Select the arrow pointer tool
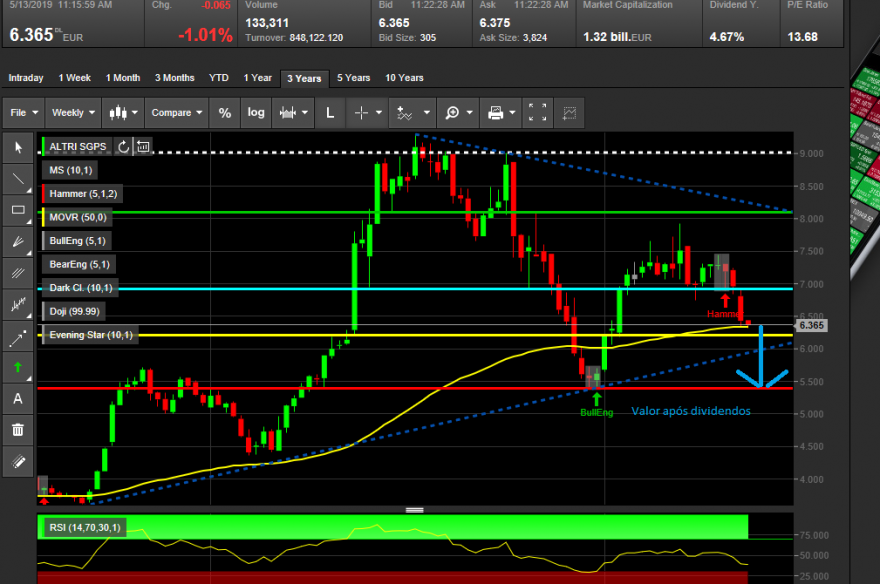This screenshot has height=584, width=880. [x=18, y=148]
